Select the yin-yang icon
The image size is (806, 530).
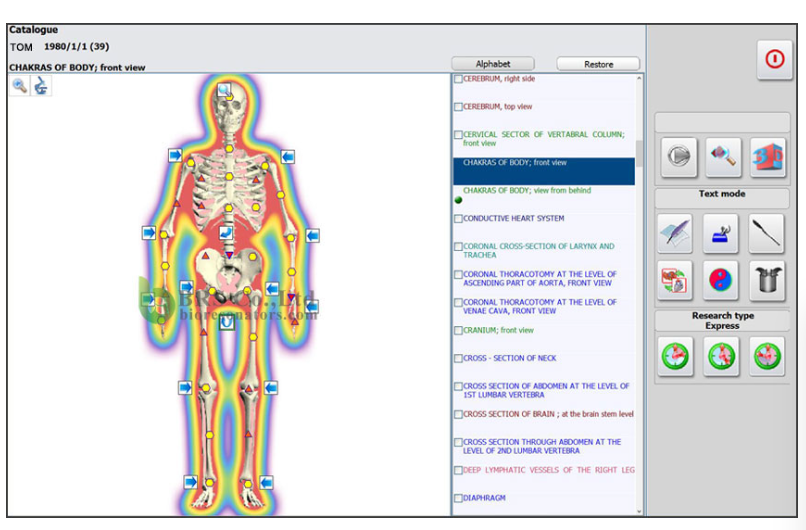[721, 281]
